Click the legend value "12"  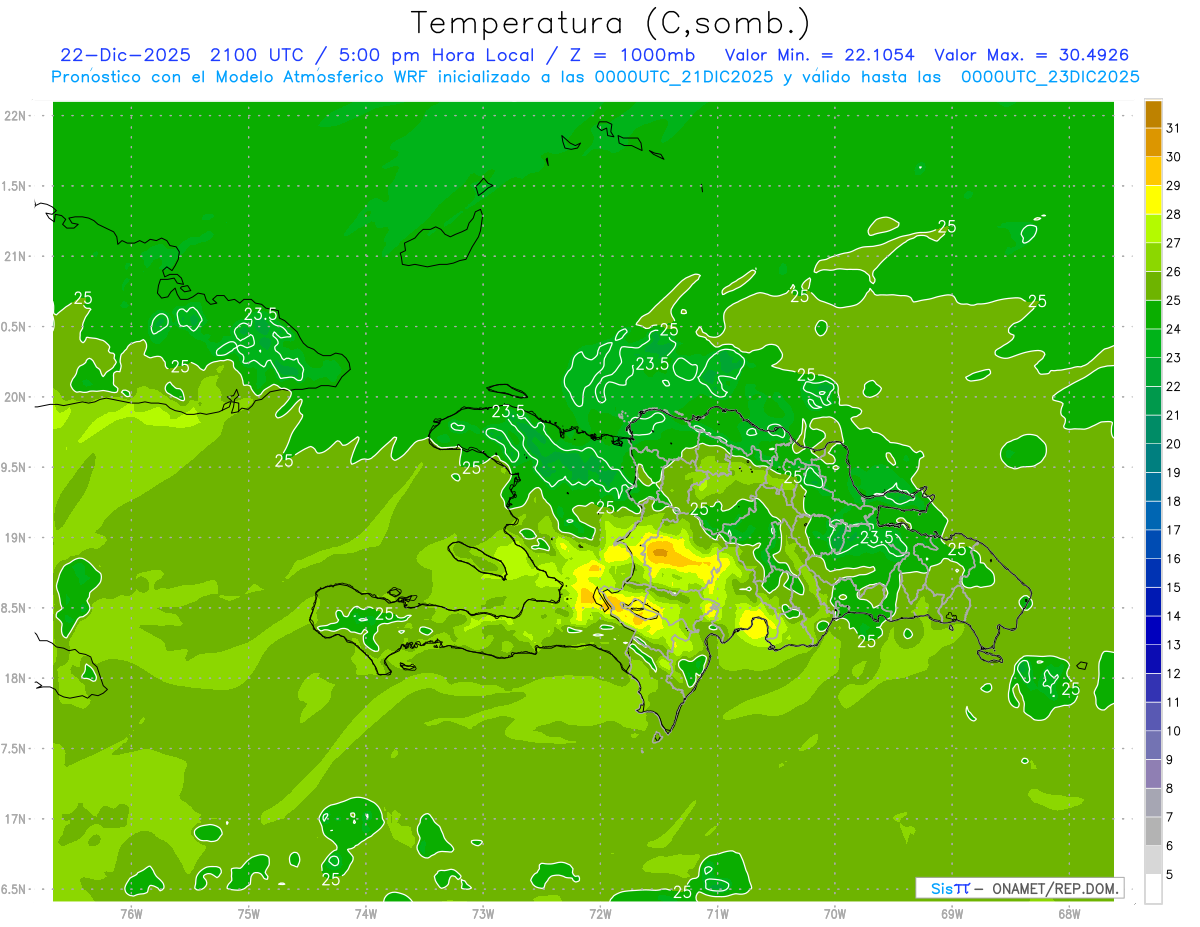[x=1174, y=673]
